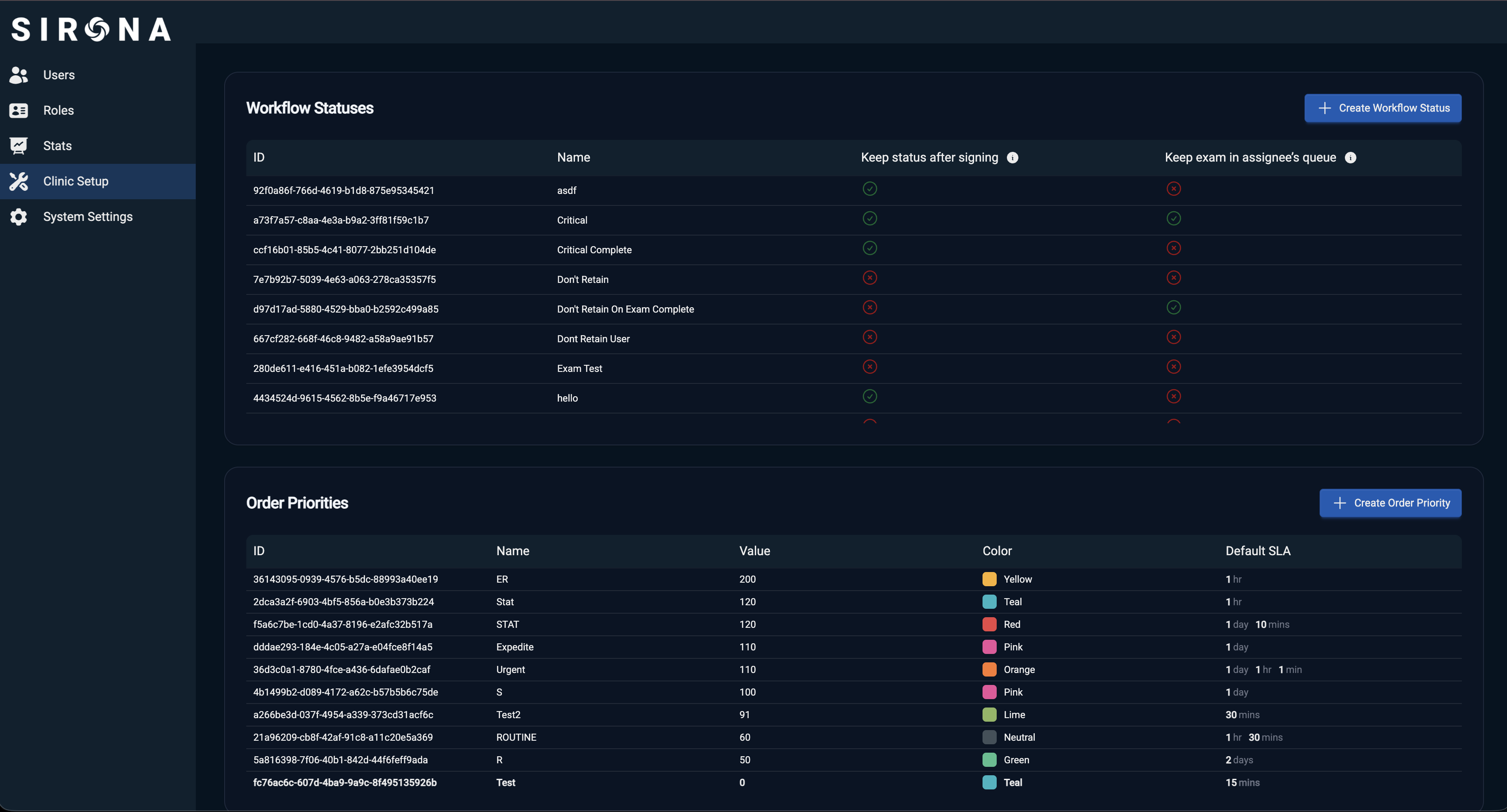Viewport: 1507px width, 812px height.
Task: Click the Red color swatch for STAT
Action: [x=990, y=624]
